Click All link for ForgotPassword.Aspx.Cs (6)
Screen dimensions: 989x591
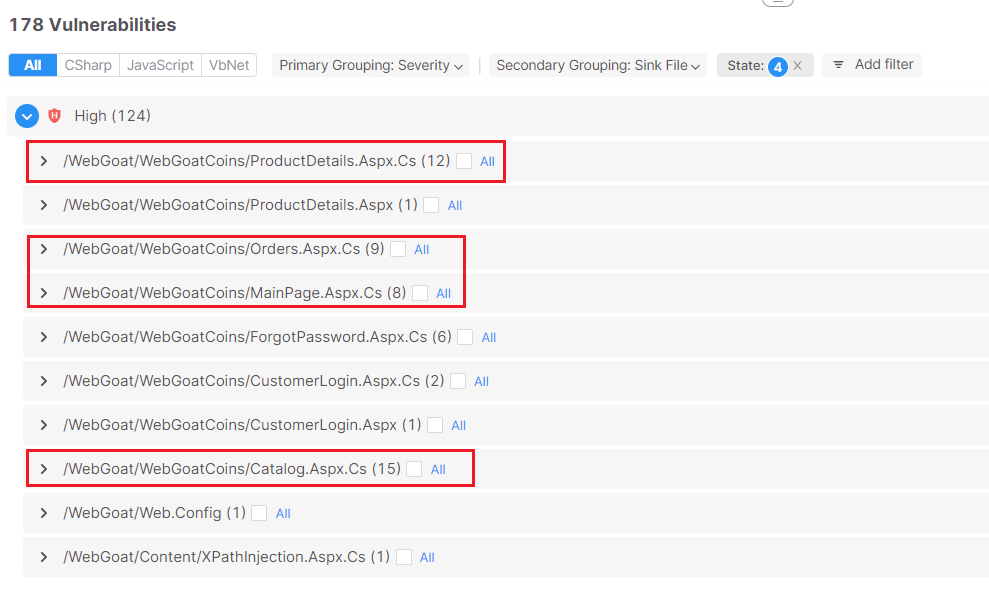tap(489, 337)
